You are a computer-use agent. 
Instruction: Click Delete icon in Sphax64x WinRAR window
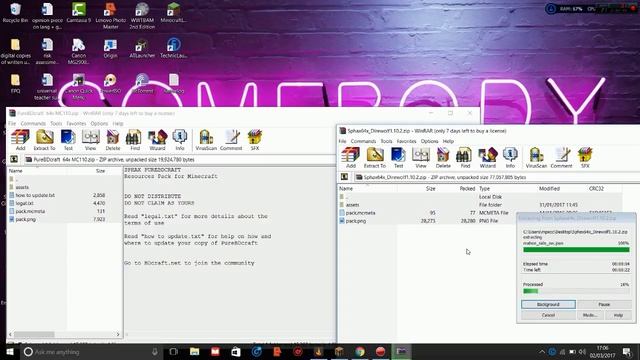443,158
